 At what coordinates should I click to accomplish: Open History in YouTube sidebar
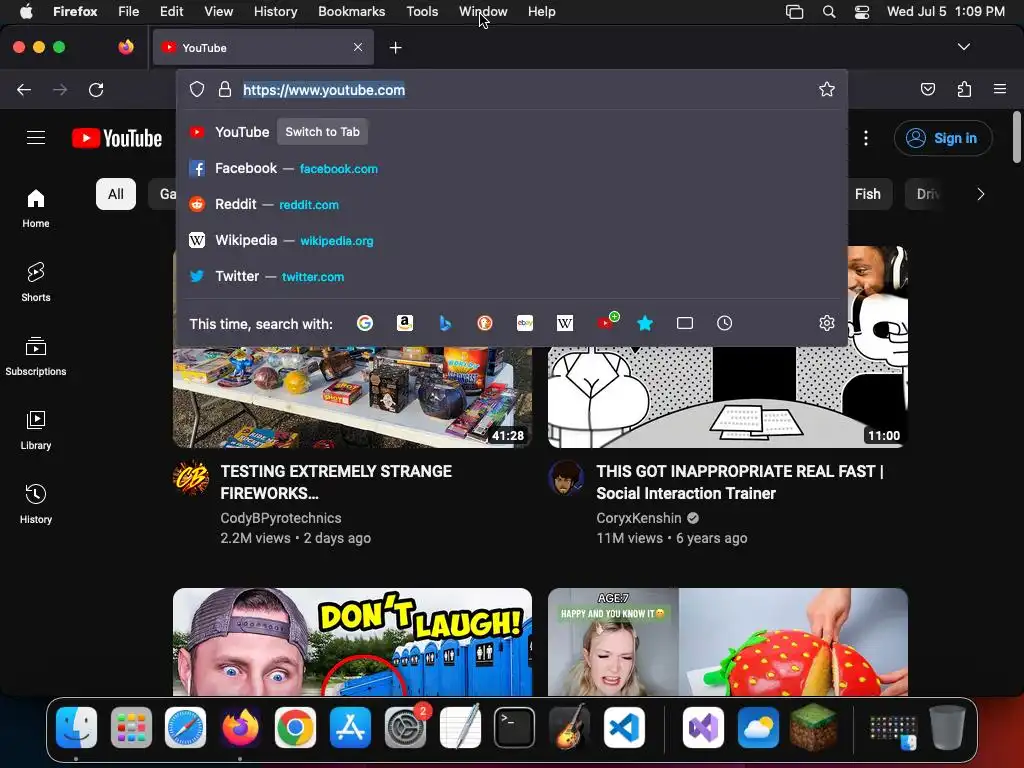point(36,504)
